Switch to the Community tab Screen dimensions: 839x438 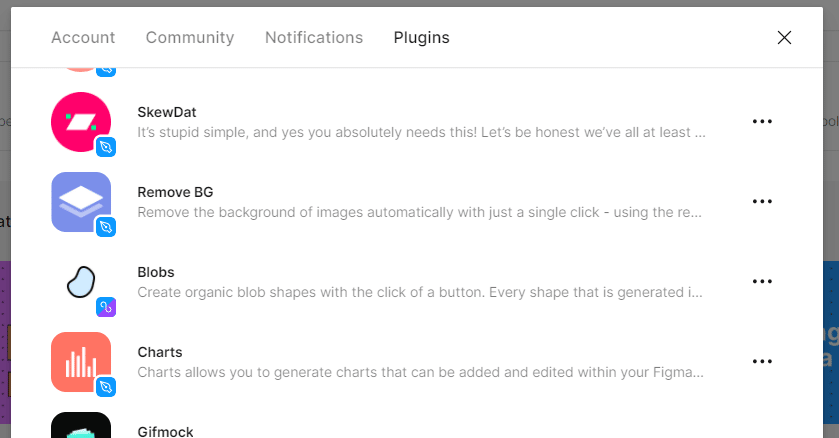coord(190,37)
